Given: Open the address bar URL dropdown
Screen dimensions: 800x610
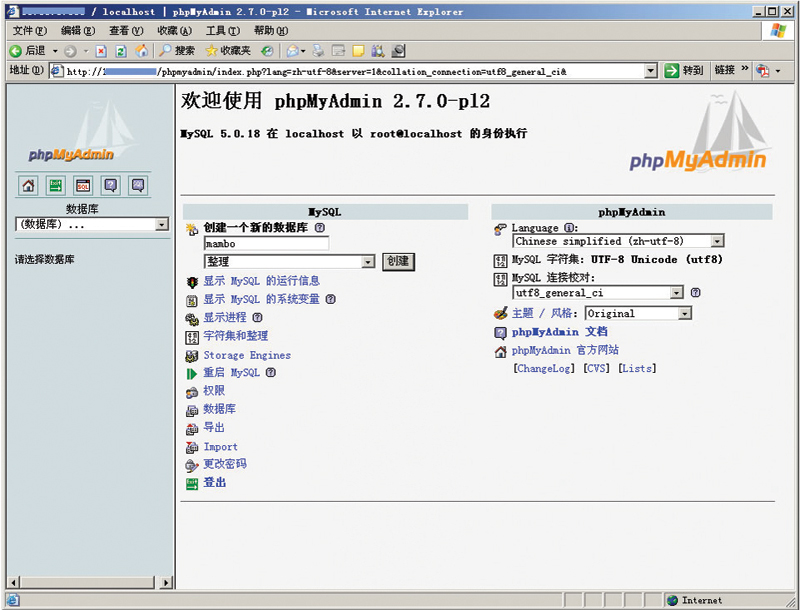Looking at the screenshot, I should pyautogui.click(x=651, y=71).
